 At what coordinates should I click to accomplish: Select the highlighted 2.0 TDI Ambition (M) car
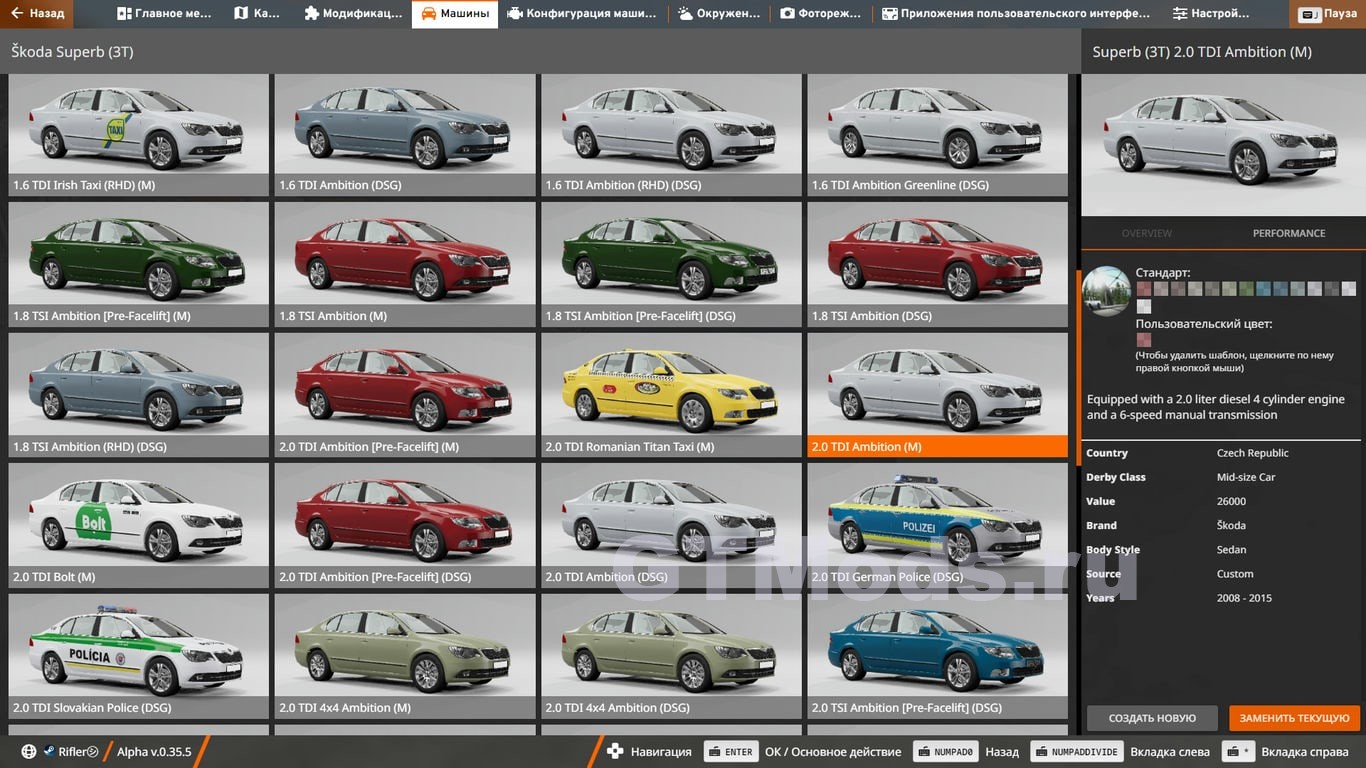[x=938, y=395]
